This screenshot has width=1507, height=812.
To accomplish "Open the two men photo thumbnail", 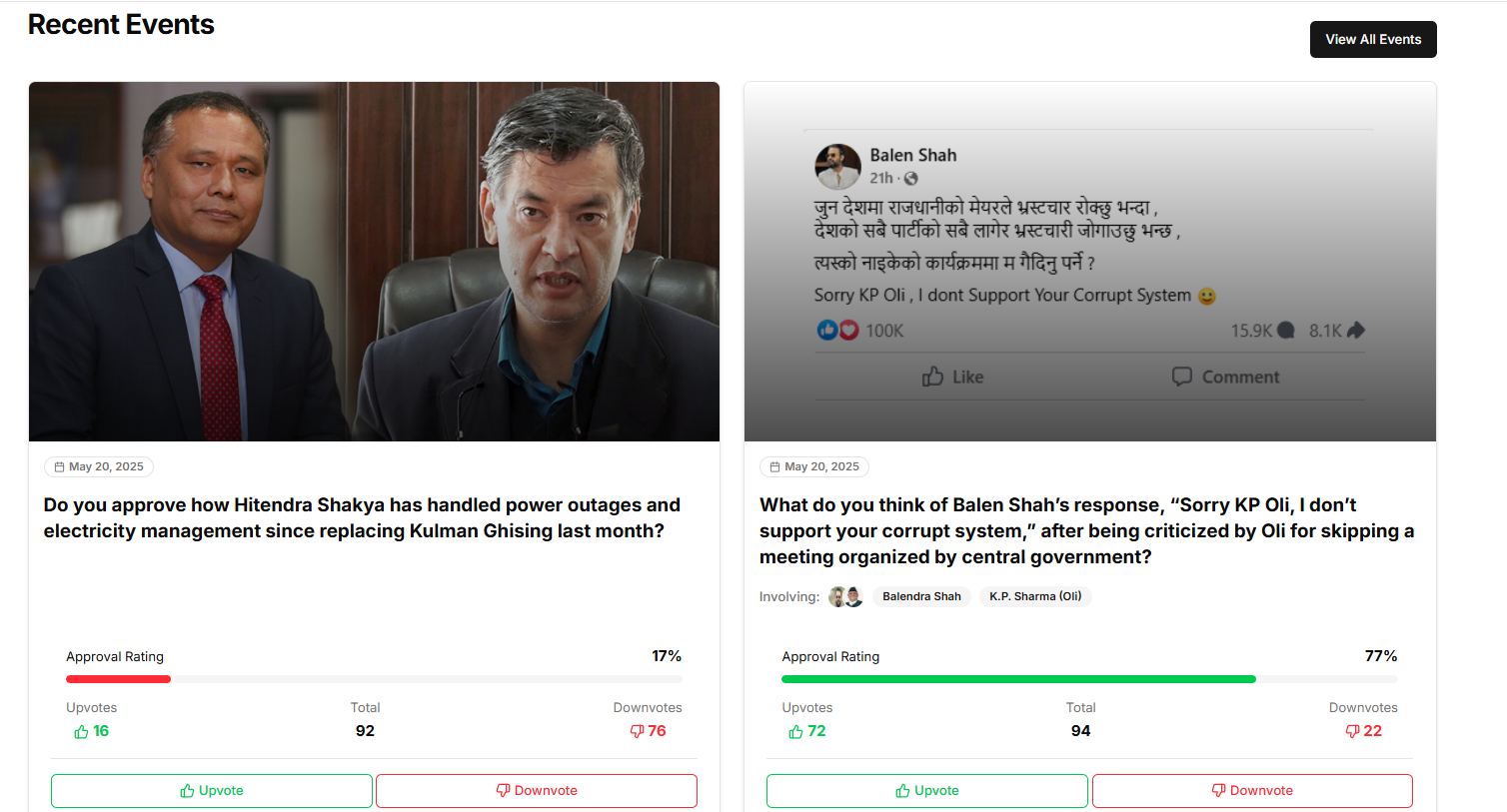I will point(374,262).
